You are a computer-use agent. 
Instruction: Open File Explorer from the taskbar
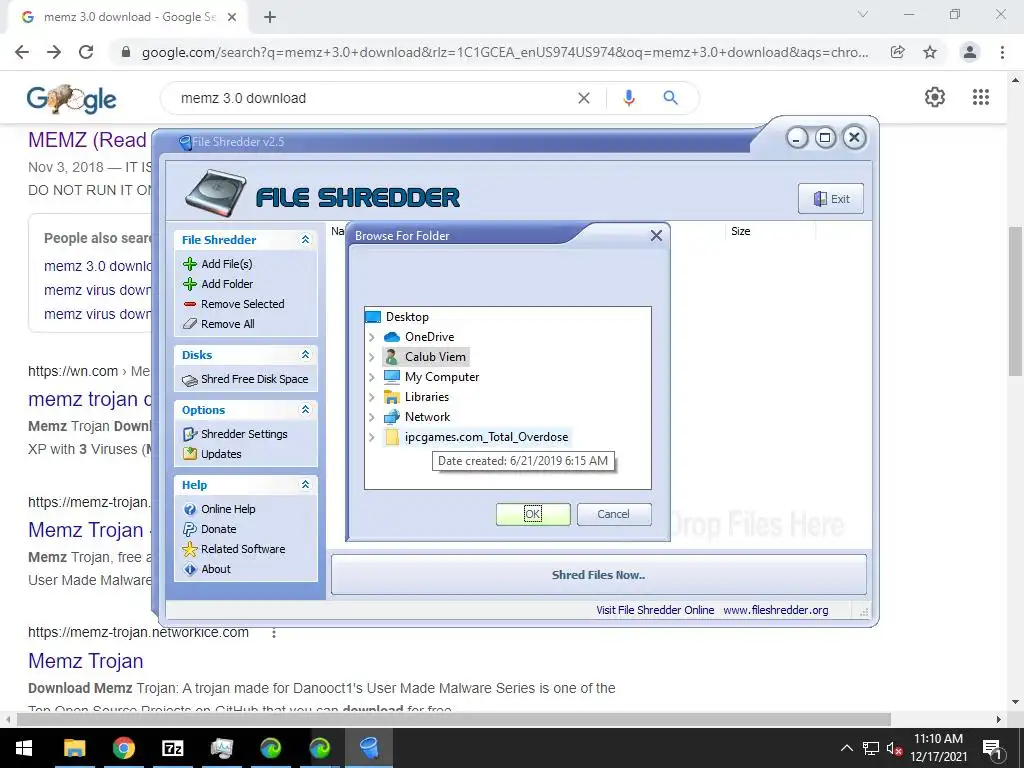point(74,748)
